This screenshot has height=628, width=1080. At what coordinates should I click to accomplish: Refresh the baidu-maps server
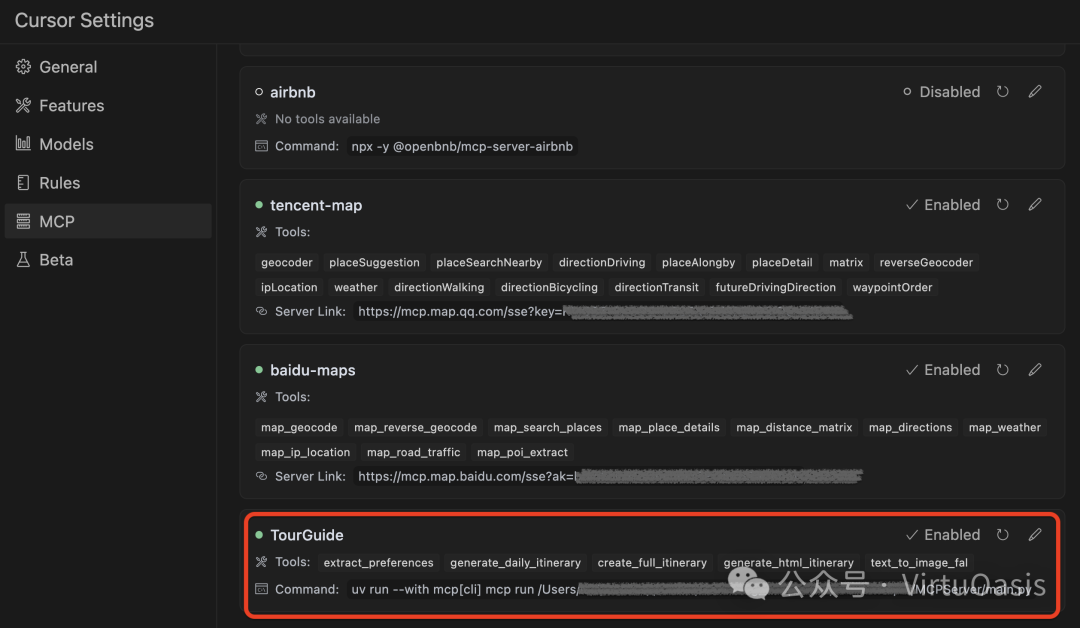click(1003, 370)
